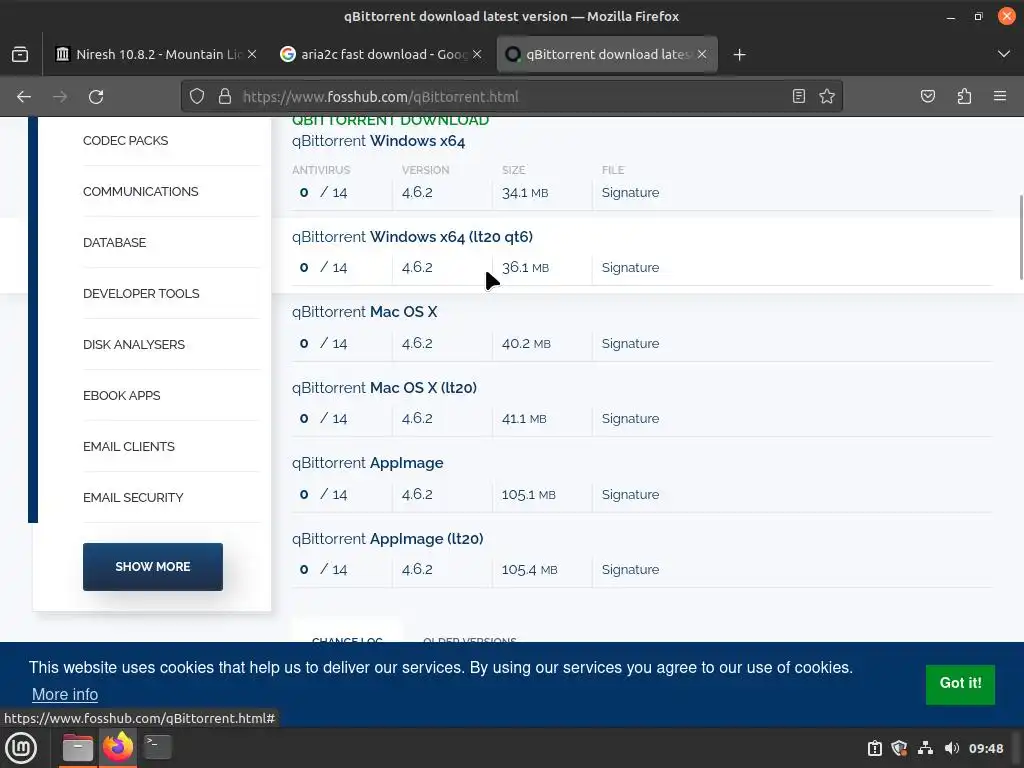1024x768 pixels.
Task: Open network connections tray icon
Action: 925,748
